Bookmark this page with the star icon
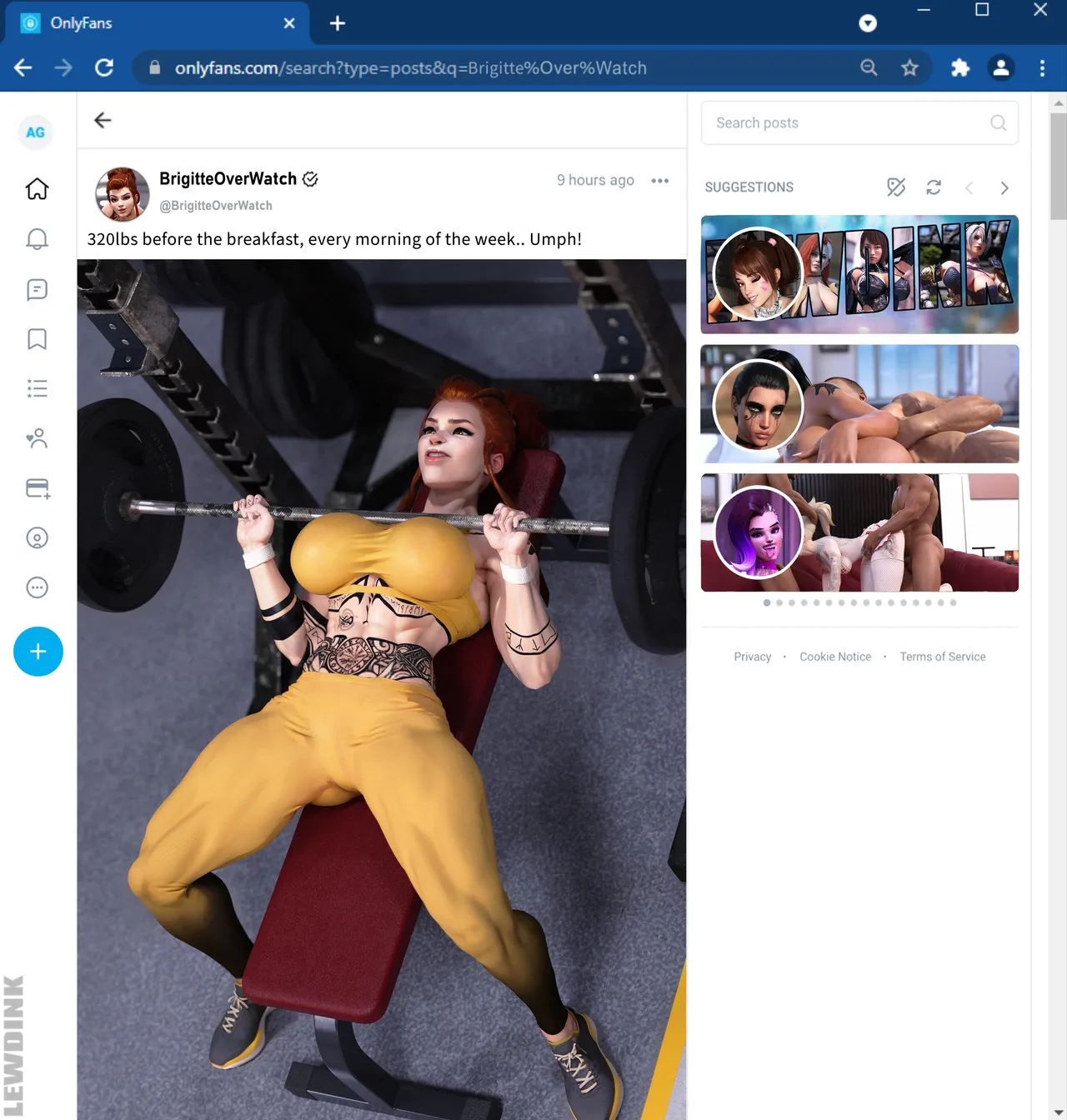This screenshot has width=1067, height=1120. pos(909,68)
